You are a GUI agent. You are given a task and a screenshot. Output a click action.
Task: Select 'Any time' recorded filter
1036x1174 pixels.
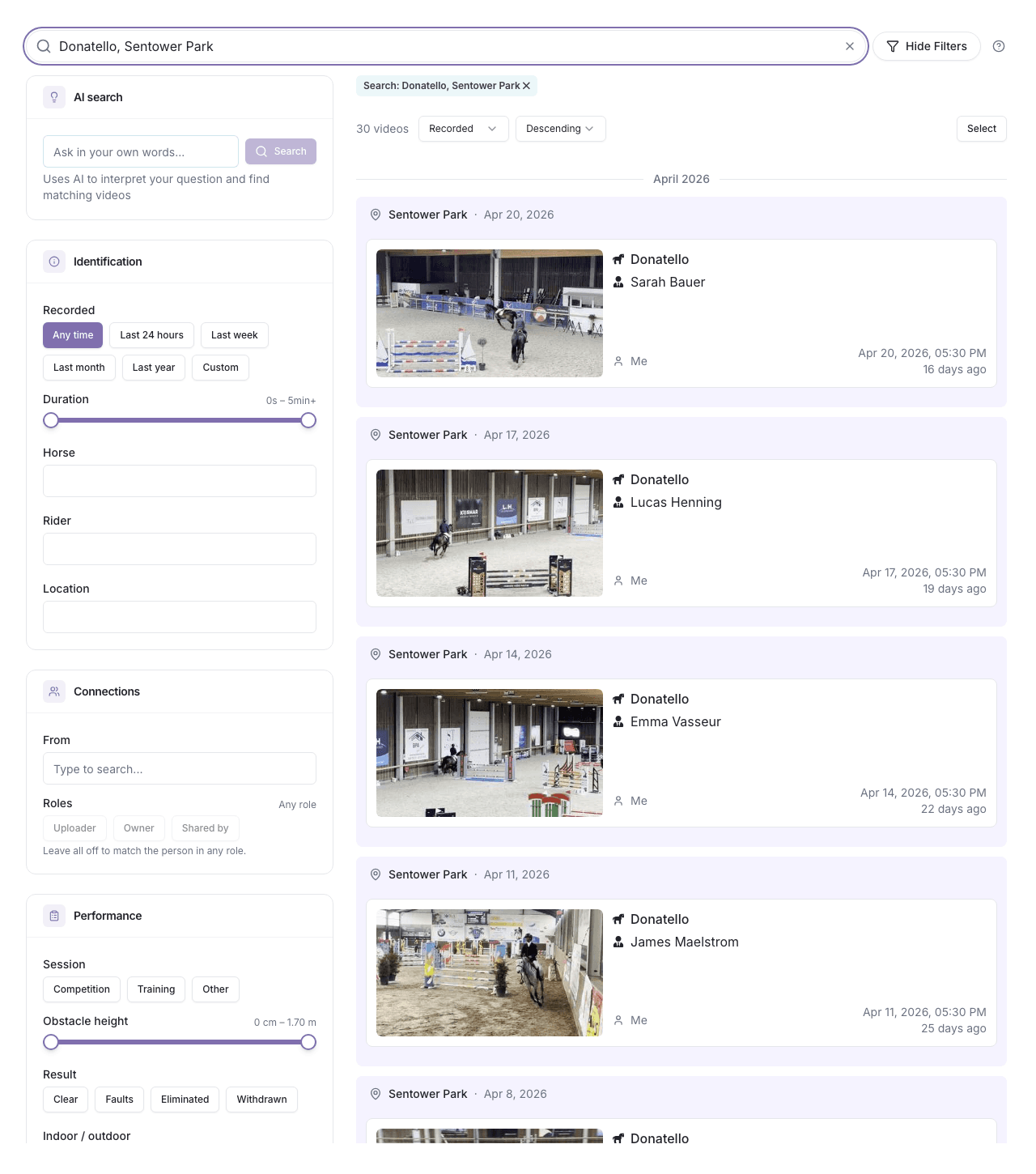[73, 335]
